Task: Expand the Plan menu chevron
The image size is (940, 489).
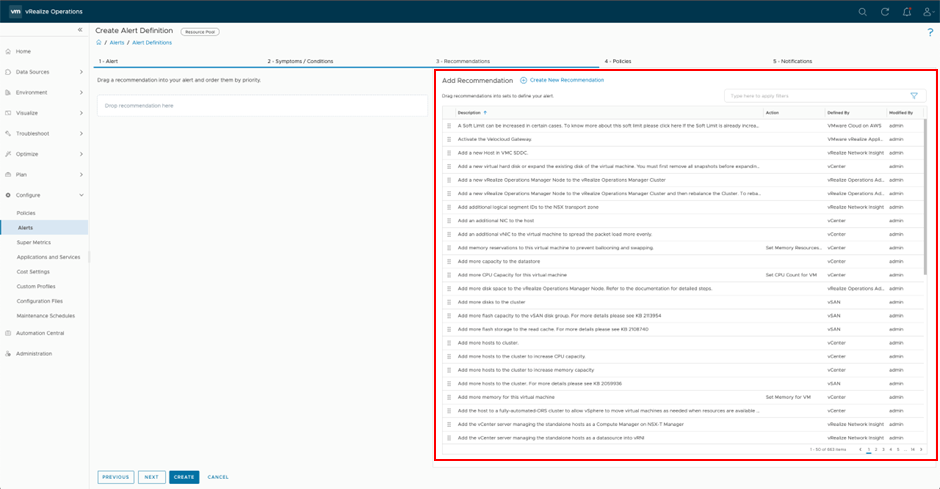Action: pyautogui.click(x=81, y=174)
